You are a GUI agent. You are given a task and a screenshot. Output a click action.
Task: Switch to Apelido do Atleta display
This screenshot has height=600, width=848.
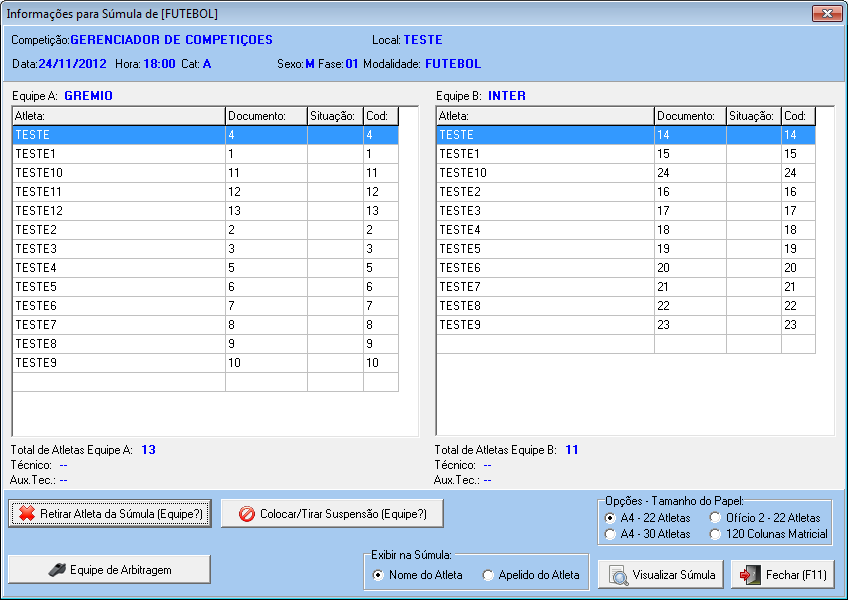[488, 575]
